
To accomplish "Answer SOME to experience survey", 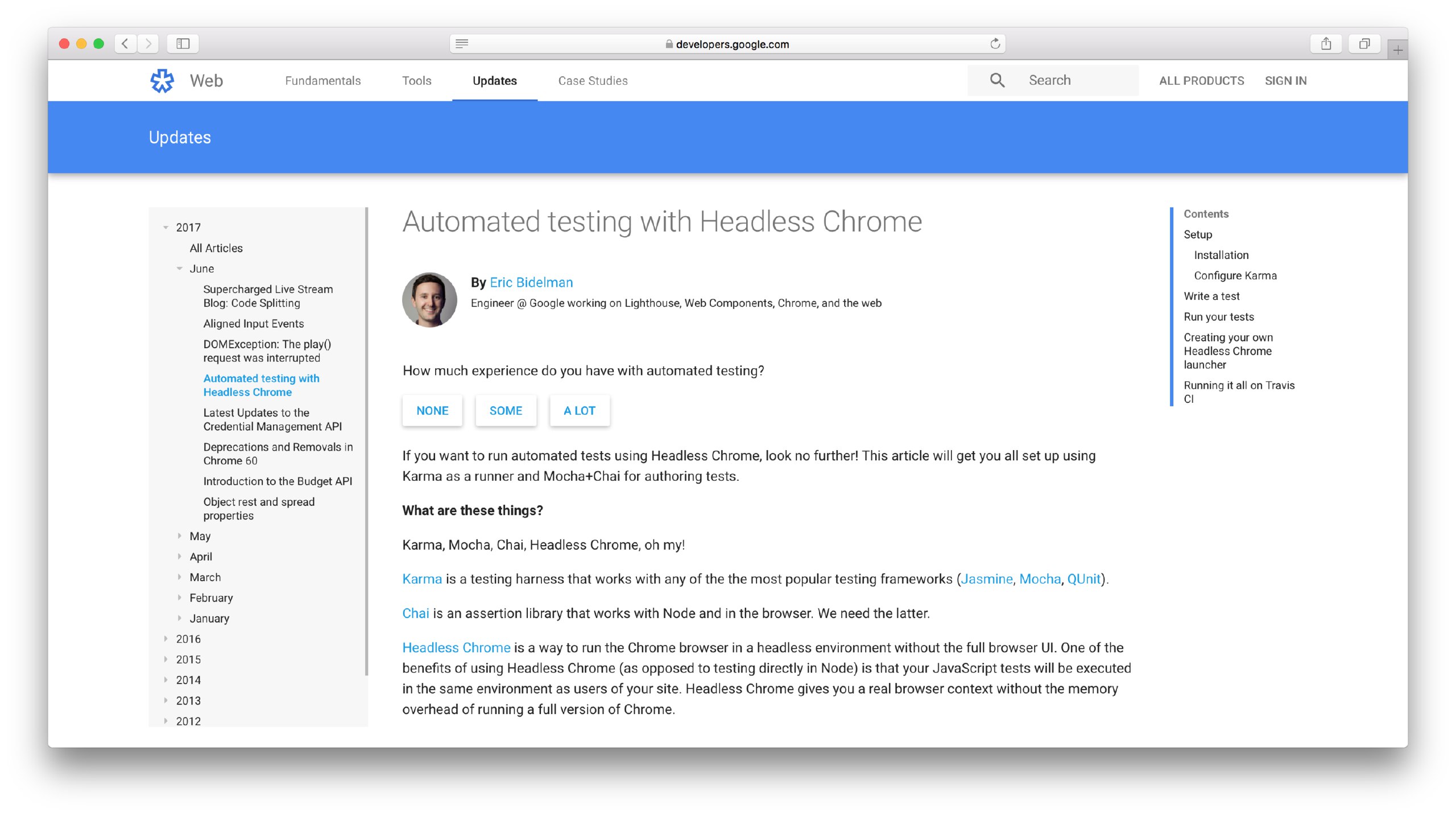I will tap(506, 410).
